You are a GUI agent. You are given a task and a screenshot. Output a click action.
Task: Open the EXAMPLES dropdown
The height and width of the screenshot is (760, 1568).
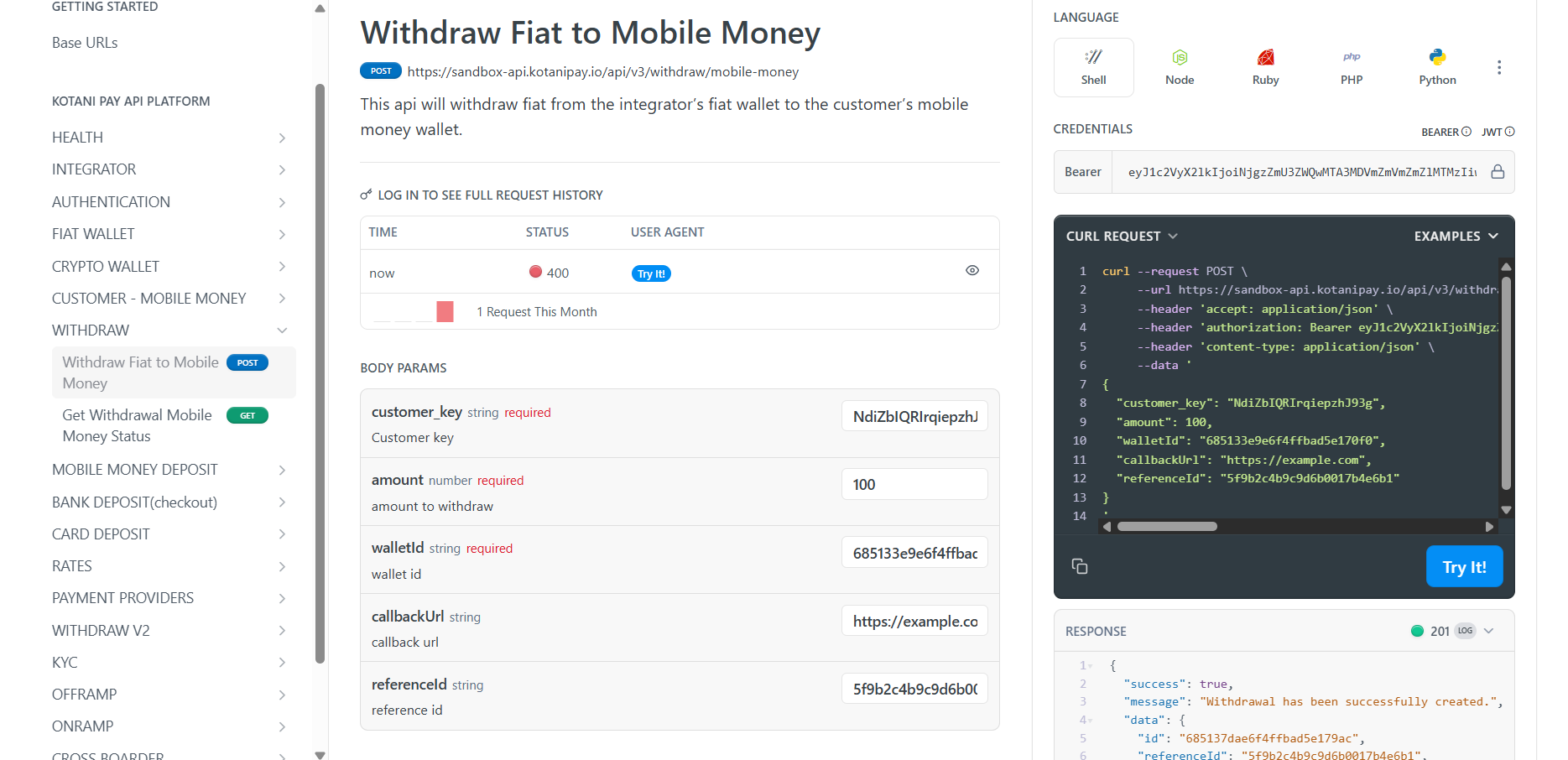(1456, 237)
